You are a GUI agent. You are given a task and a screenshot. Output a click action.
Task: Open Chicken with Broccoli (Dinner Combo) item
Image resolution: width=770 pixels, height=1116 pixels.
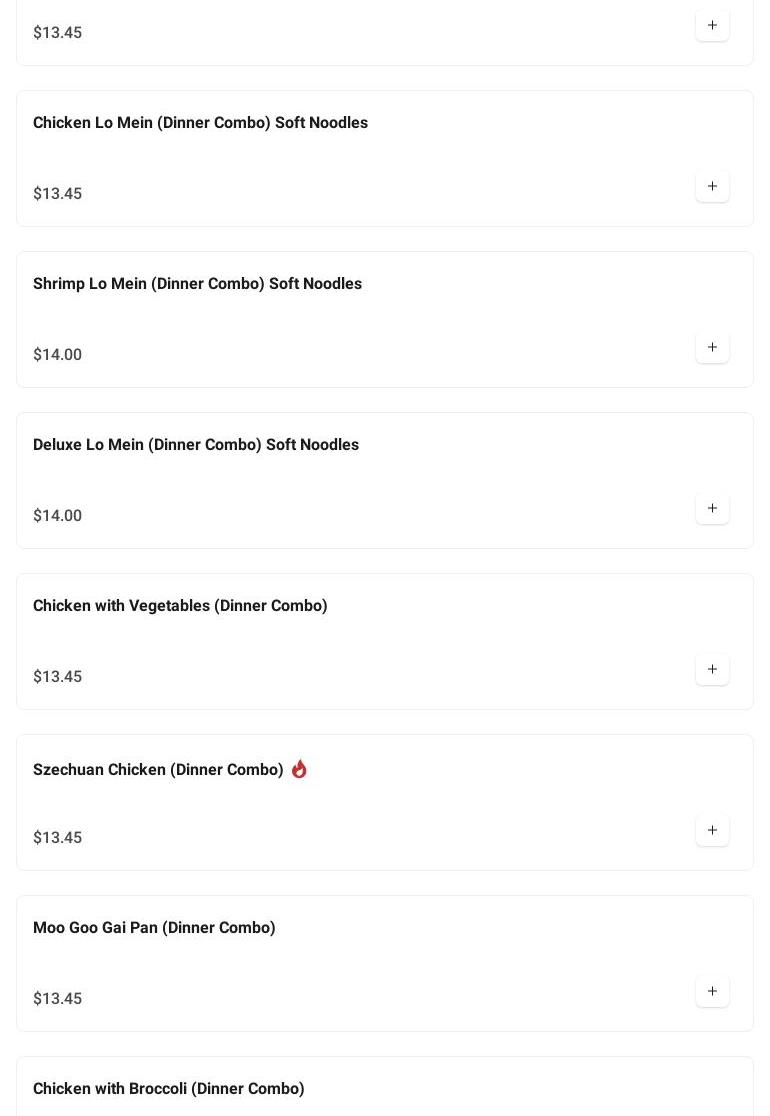tap(168, 1089)
